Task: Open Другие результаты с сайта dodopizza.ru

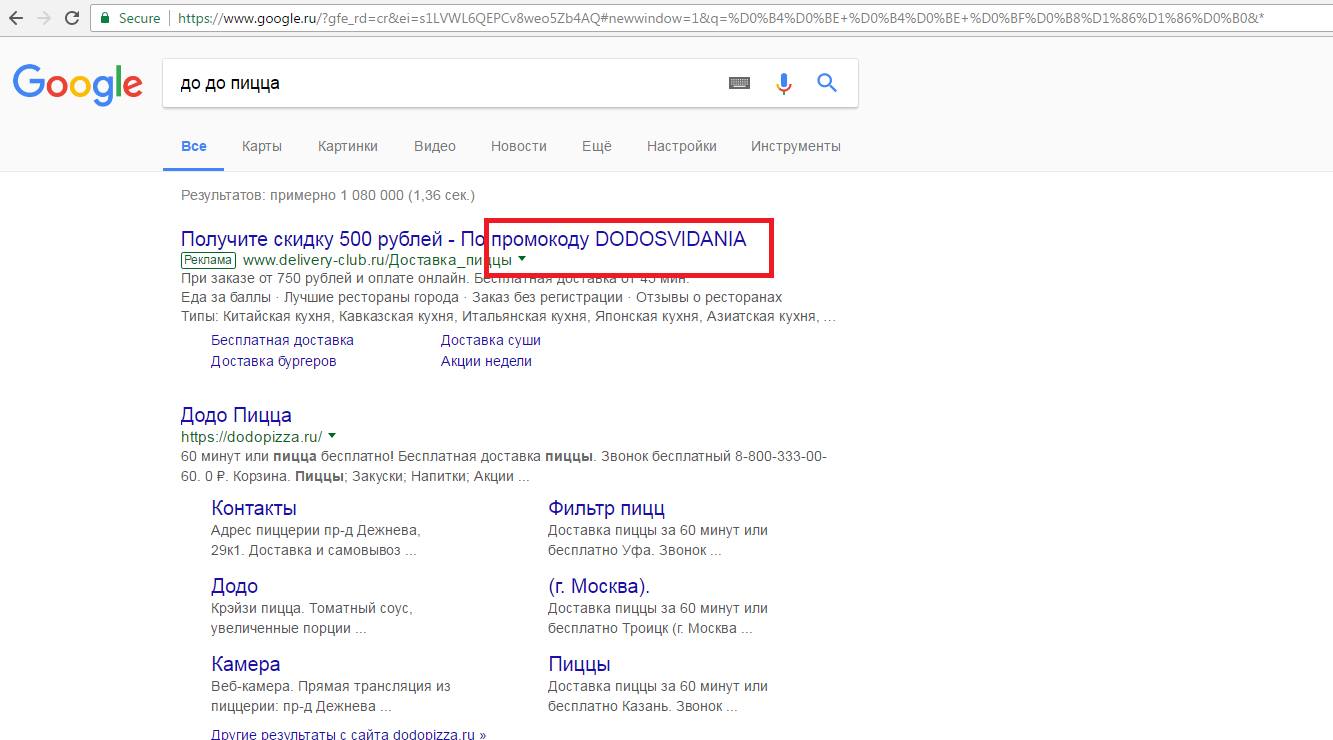Action: click(349, 734)
